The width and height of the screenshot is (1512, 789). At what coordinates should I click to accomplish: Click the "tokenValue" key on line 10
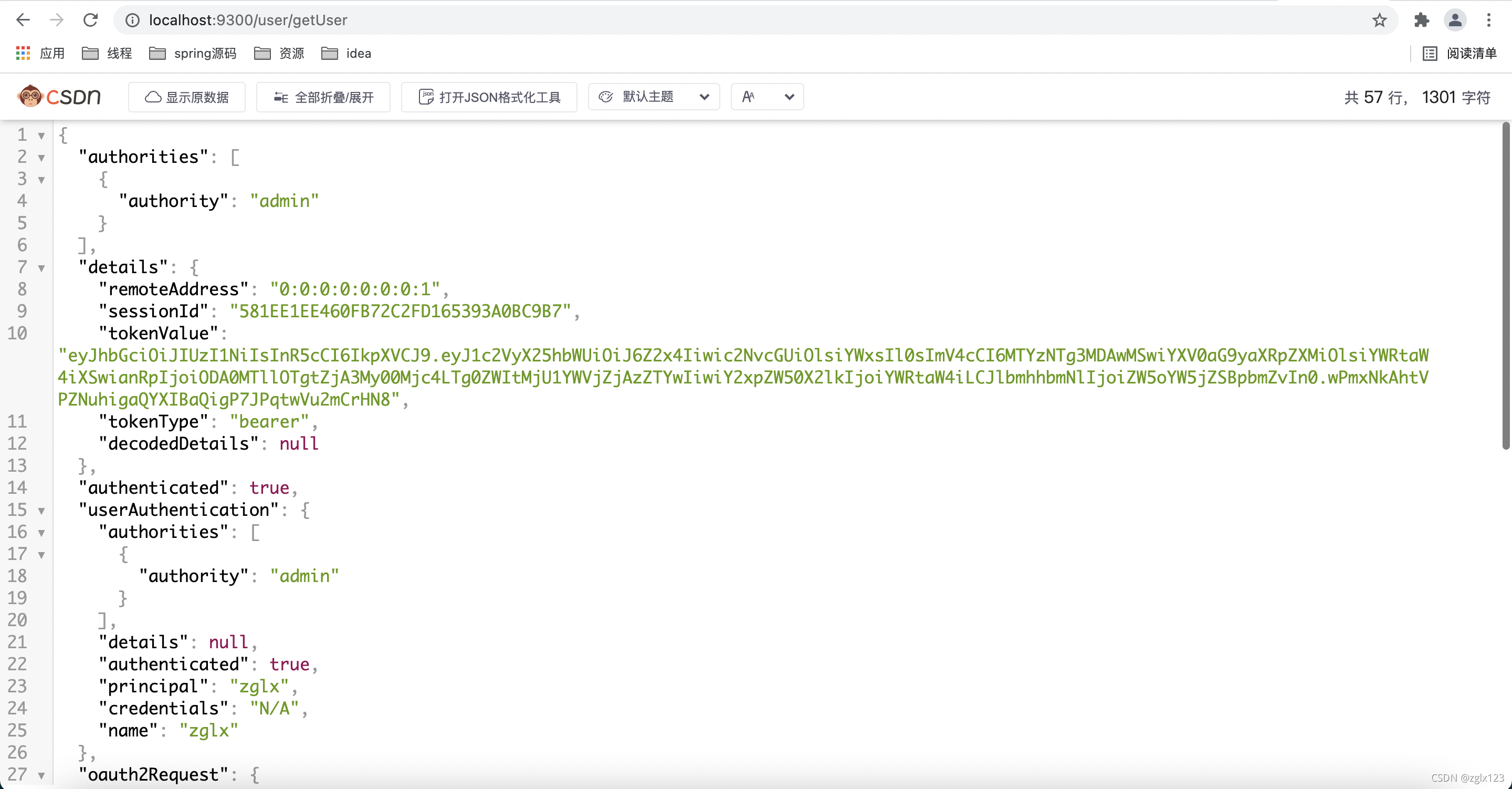point(159,333)
